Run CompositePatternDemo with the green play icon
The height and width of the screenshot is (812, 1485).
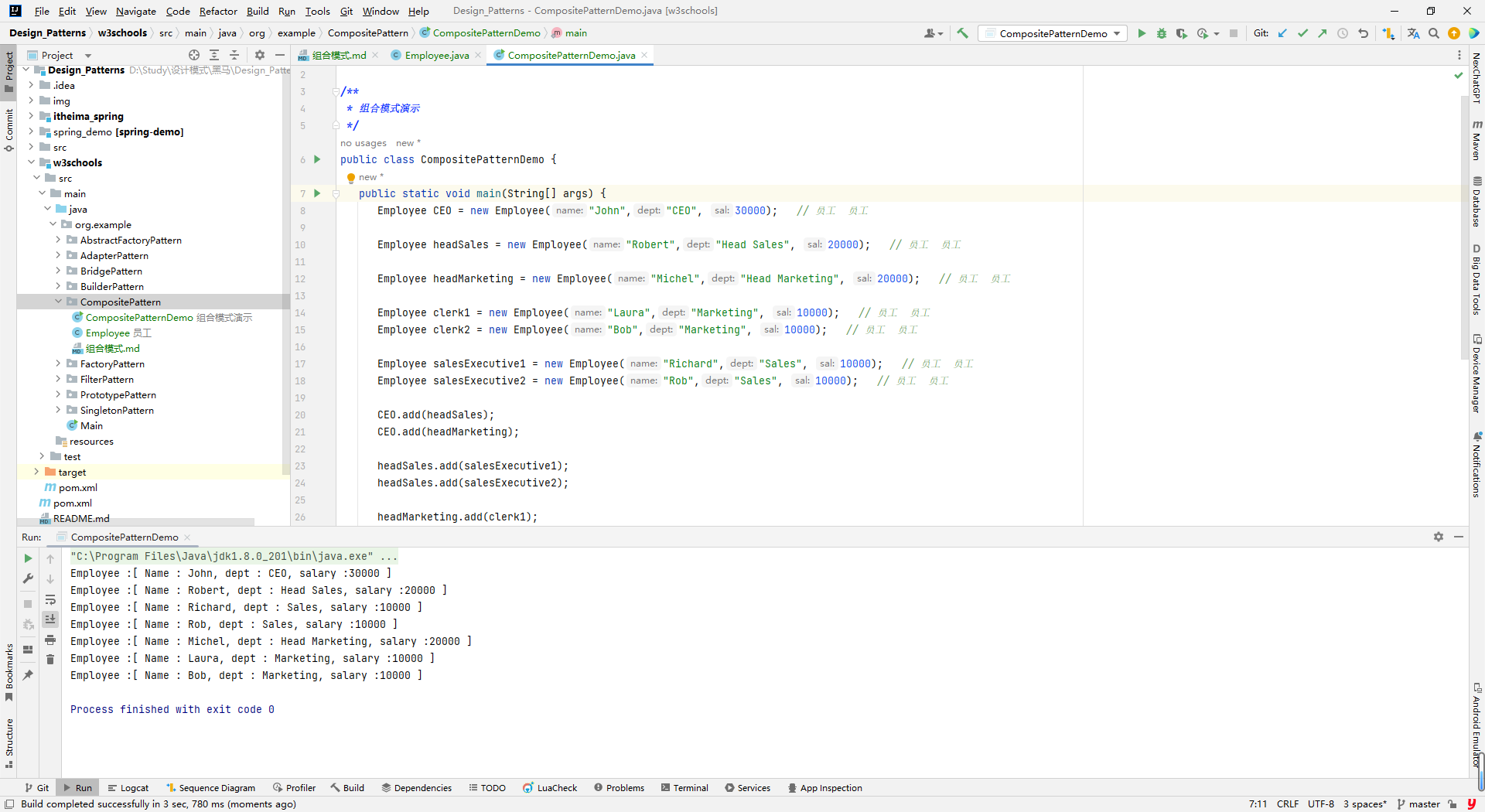coord(1142,33)
